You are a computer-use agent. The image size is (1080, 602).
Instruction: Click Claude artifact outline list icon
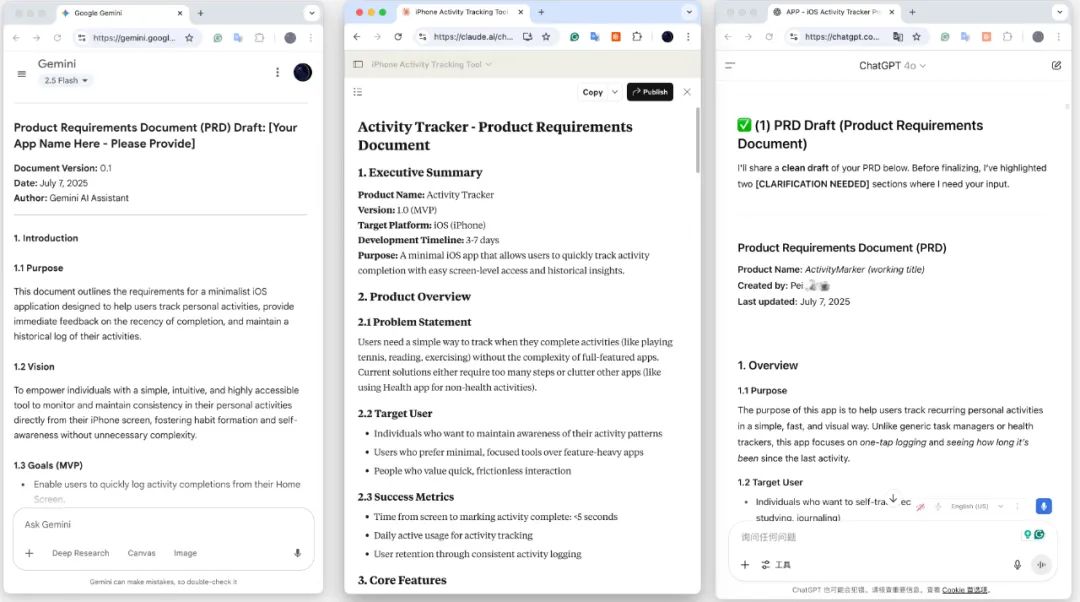357,92
